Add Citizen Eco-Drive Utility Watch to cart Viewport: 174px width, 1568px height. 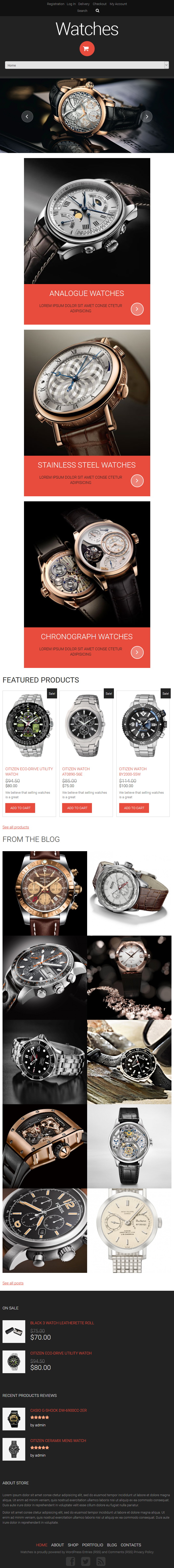click(20, 808)
